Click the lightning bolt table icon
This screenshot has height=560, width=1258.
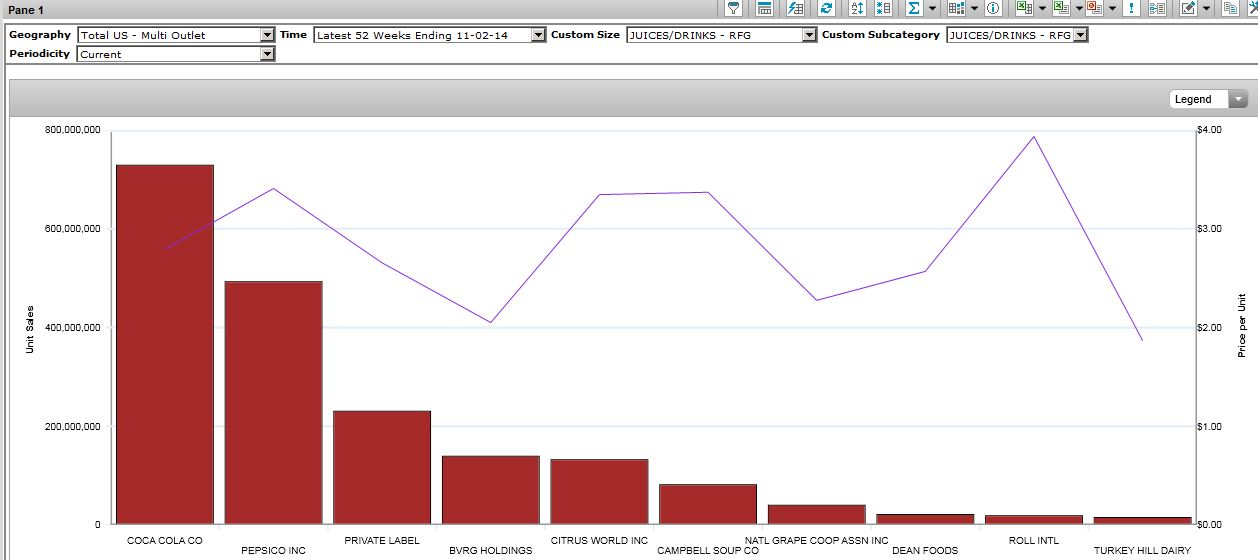[x=795, y=8]
